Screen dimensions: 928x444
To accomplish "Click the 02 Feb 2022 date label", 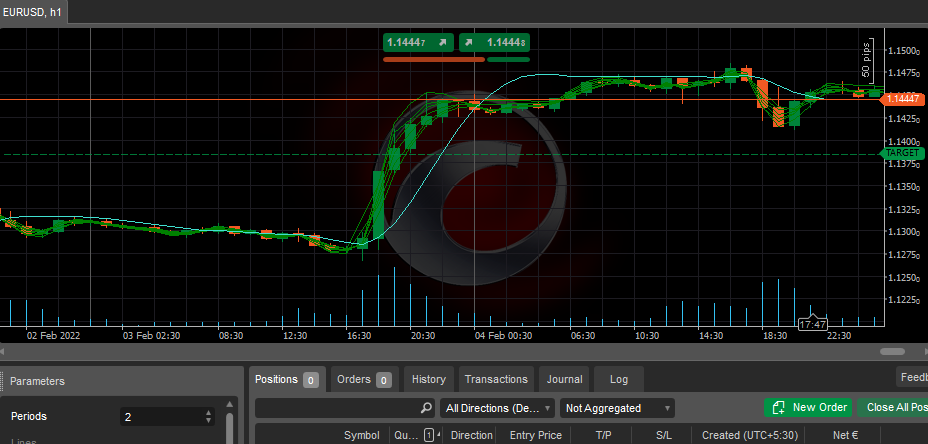I will point(53,336).
